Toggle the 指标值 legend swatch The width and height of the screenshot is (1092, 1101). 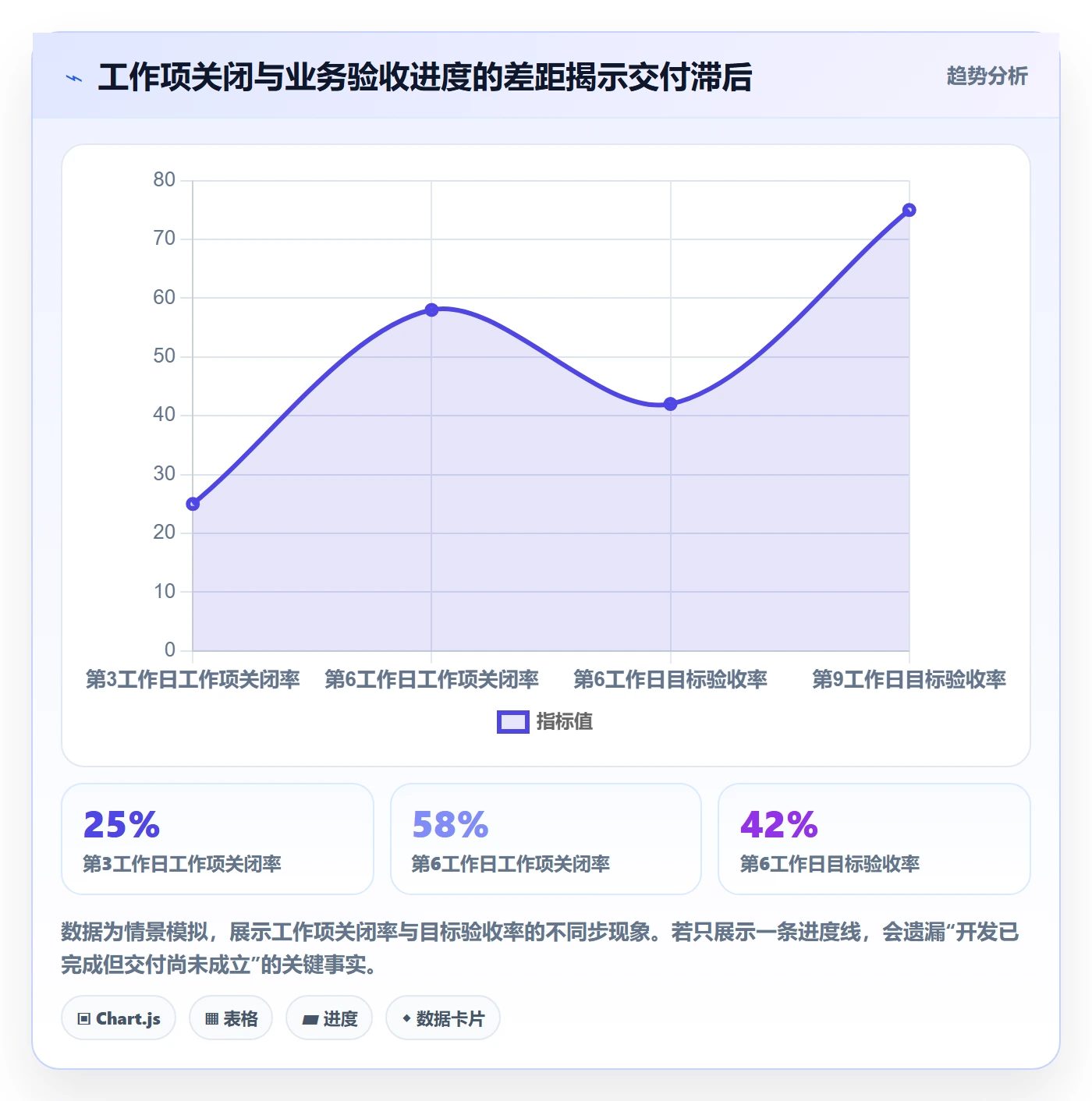513,722
